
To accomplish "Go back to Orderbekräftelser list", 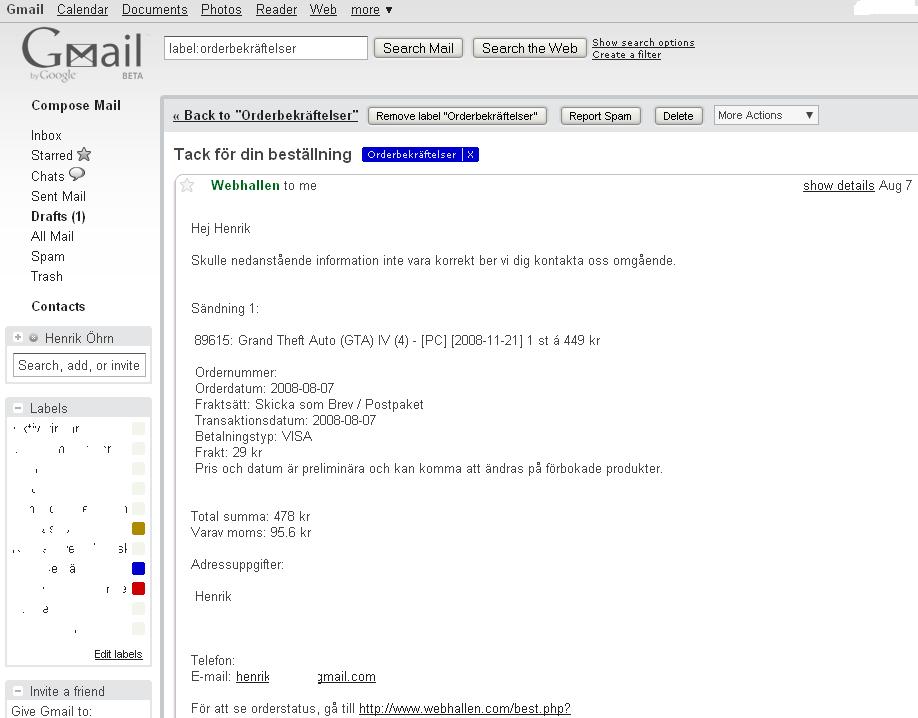I will pos(265,115).
